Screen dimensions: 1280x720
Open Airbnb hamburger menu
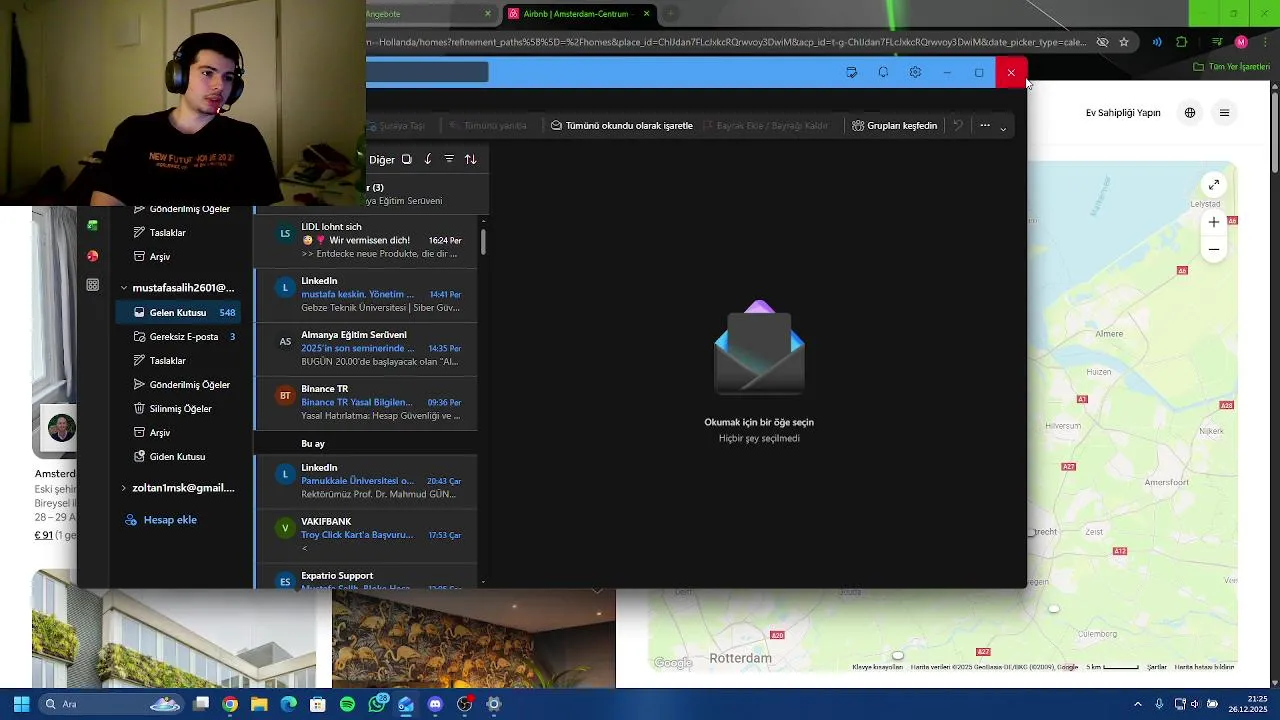pyautogui.click(x=1224, y=113)
